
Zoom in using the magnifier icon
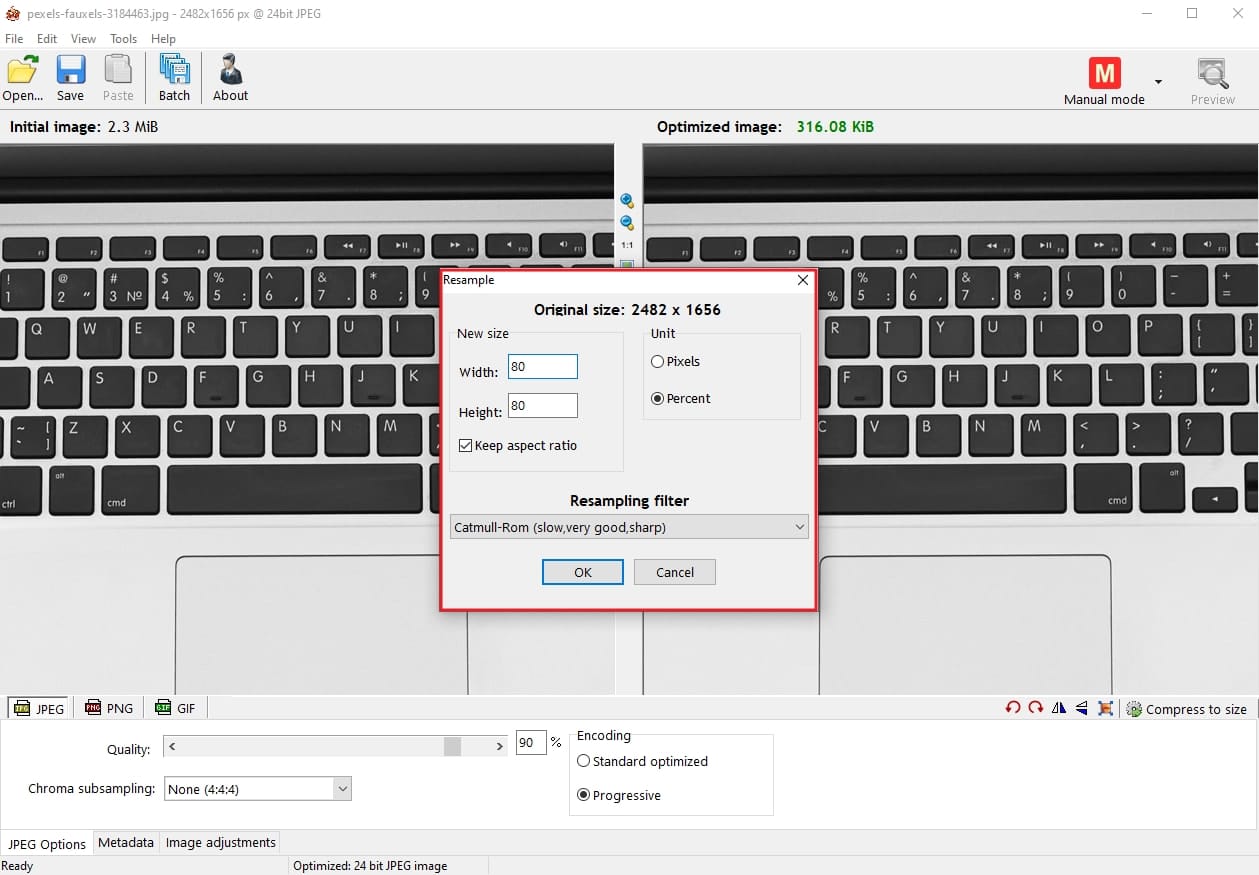click(x=627, y=200)
